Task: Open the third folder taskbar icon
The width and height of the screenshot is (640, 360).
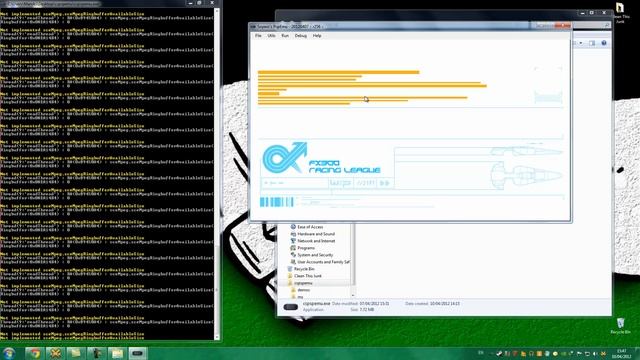Action: tap(76, 353)
